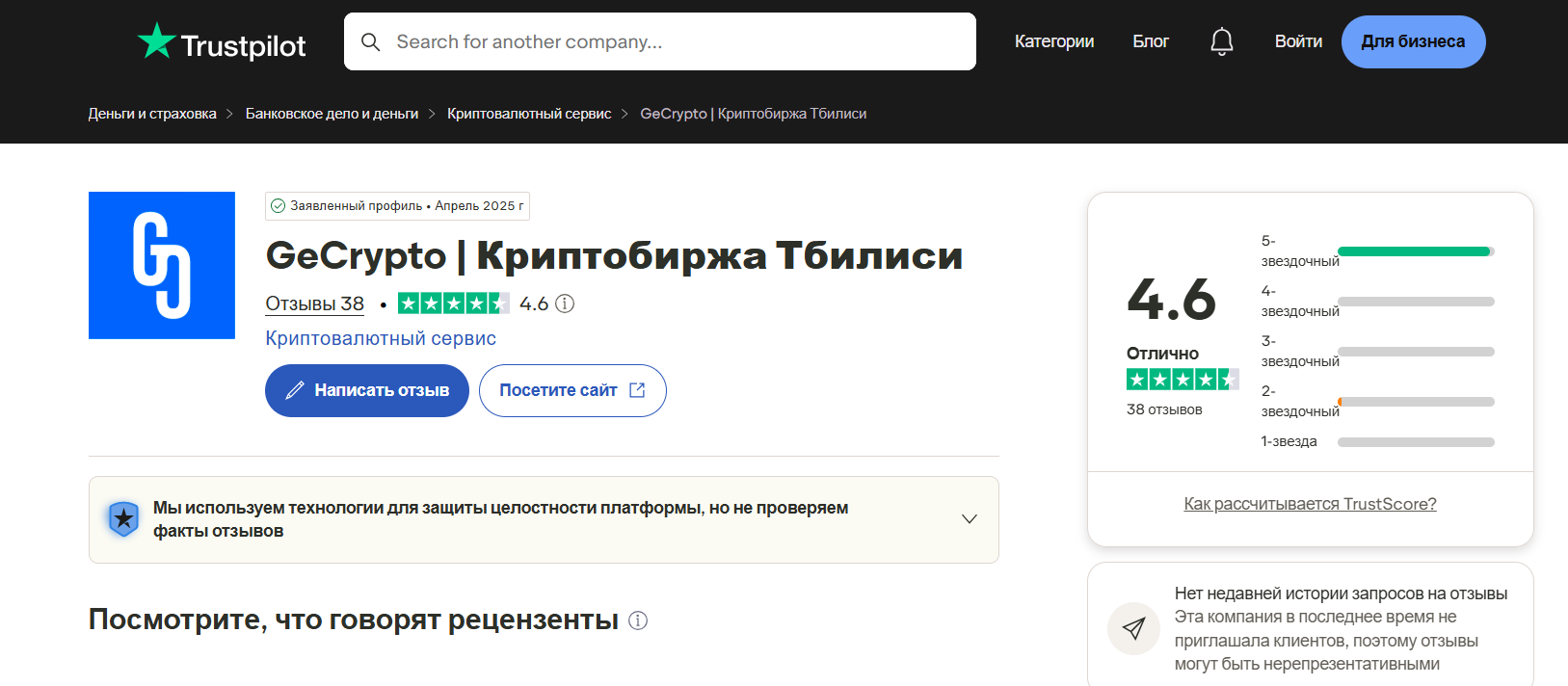Click Посетите сайт button
1568x686 pixels.
click(572, 390)
